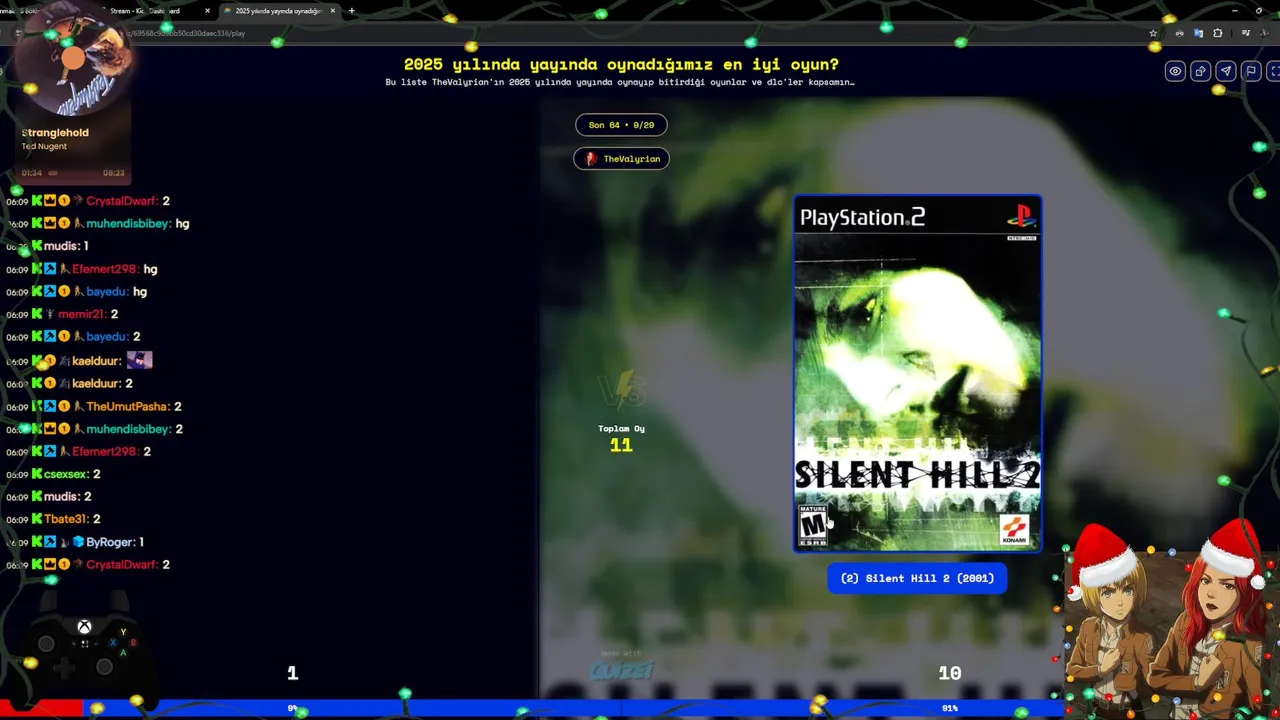Click the artist name Ted Nugent
The width and height of the screenshot is (1280, 720).
44,147
